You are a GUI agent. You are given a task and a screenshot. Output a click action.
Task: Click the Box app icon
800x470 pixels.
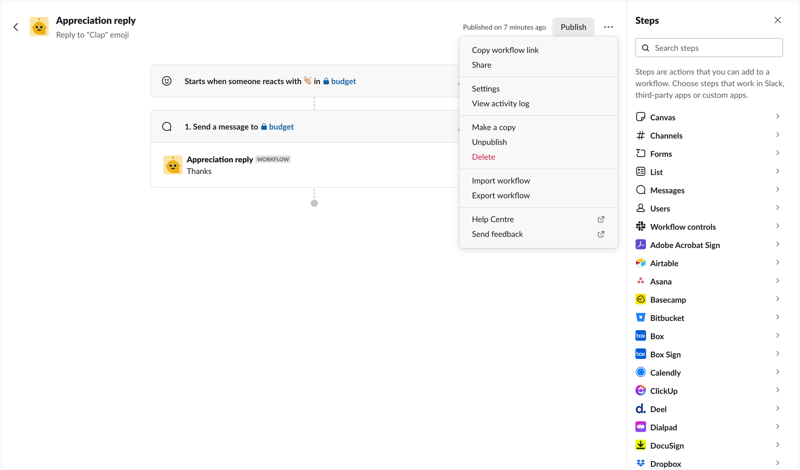[640, 336]
